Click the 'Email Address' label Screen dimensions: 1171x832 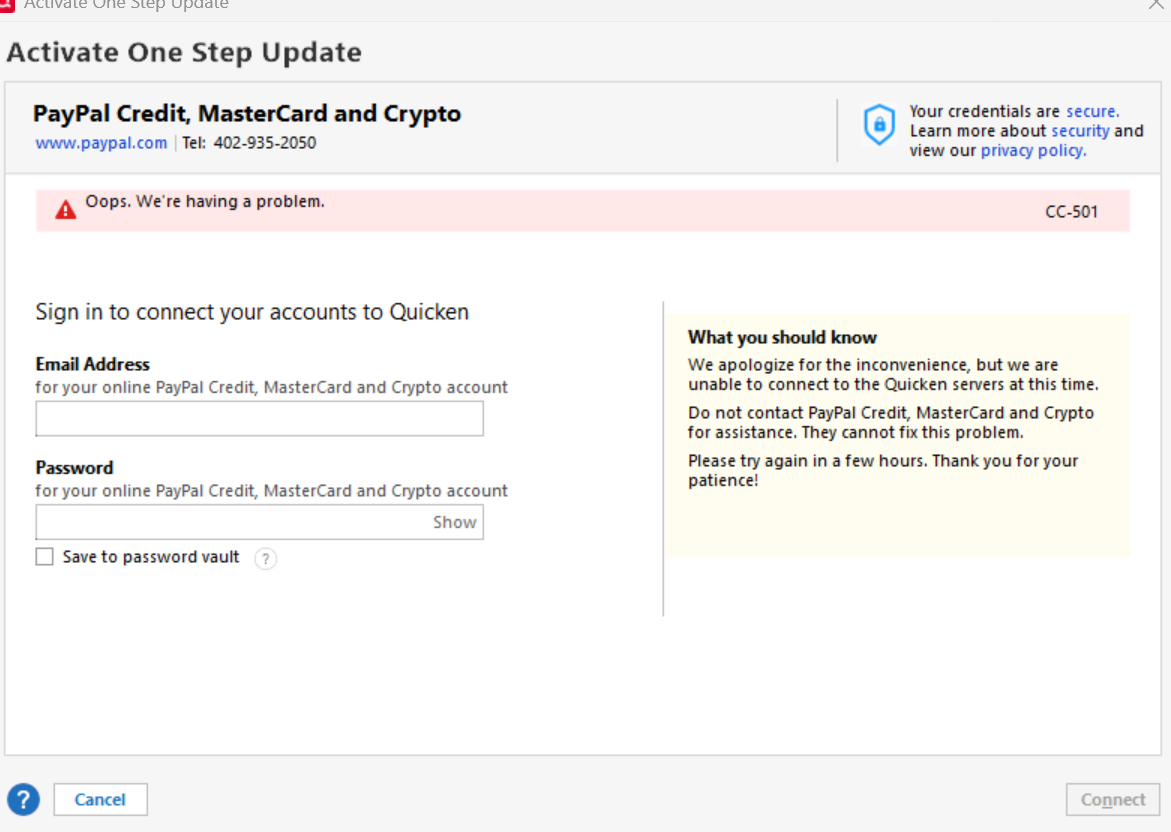93,364
